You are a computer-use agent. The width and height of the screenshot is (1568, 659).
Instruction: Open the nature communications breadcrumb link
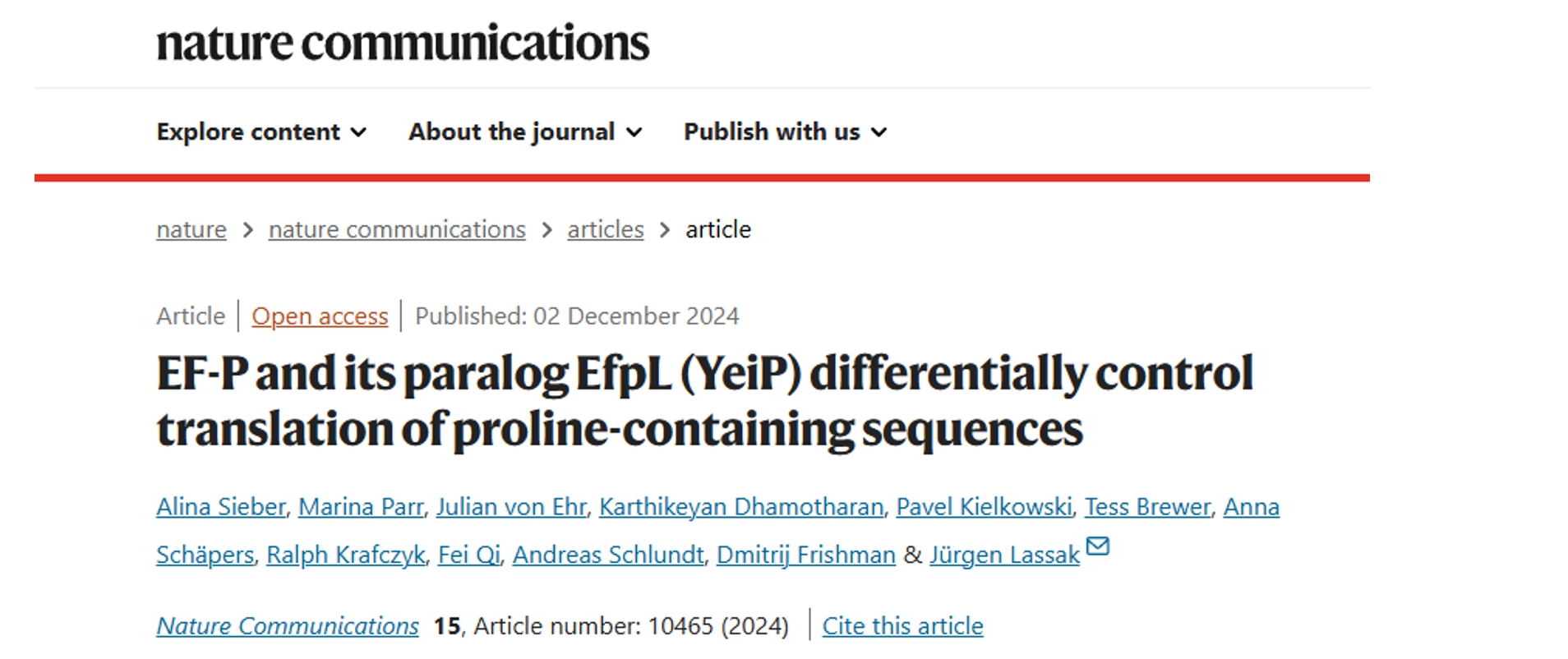pyautogui.click(x=397, y=229)
